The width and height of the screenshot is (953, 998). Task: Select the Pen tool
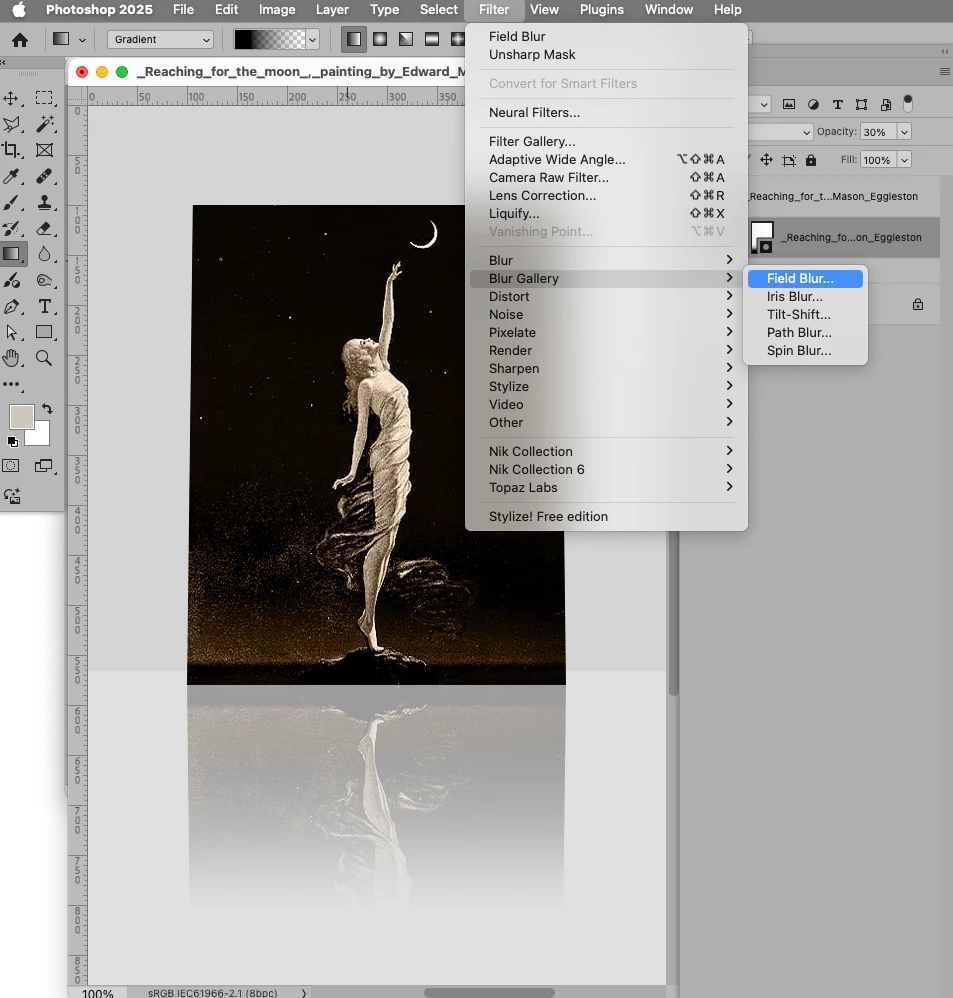click(x=11, y=306)
